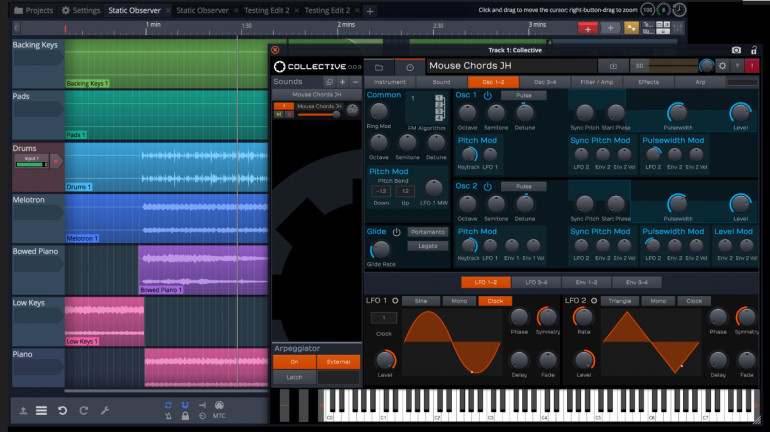Open the Mouse Chords JH preset name selector

click(x=512, y=66)
